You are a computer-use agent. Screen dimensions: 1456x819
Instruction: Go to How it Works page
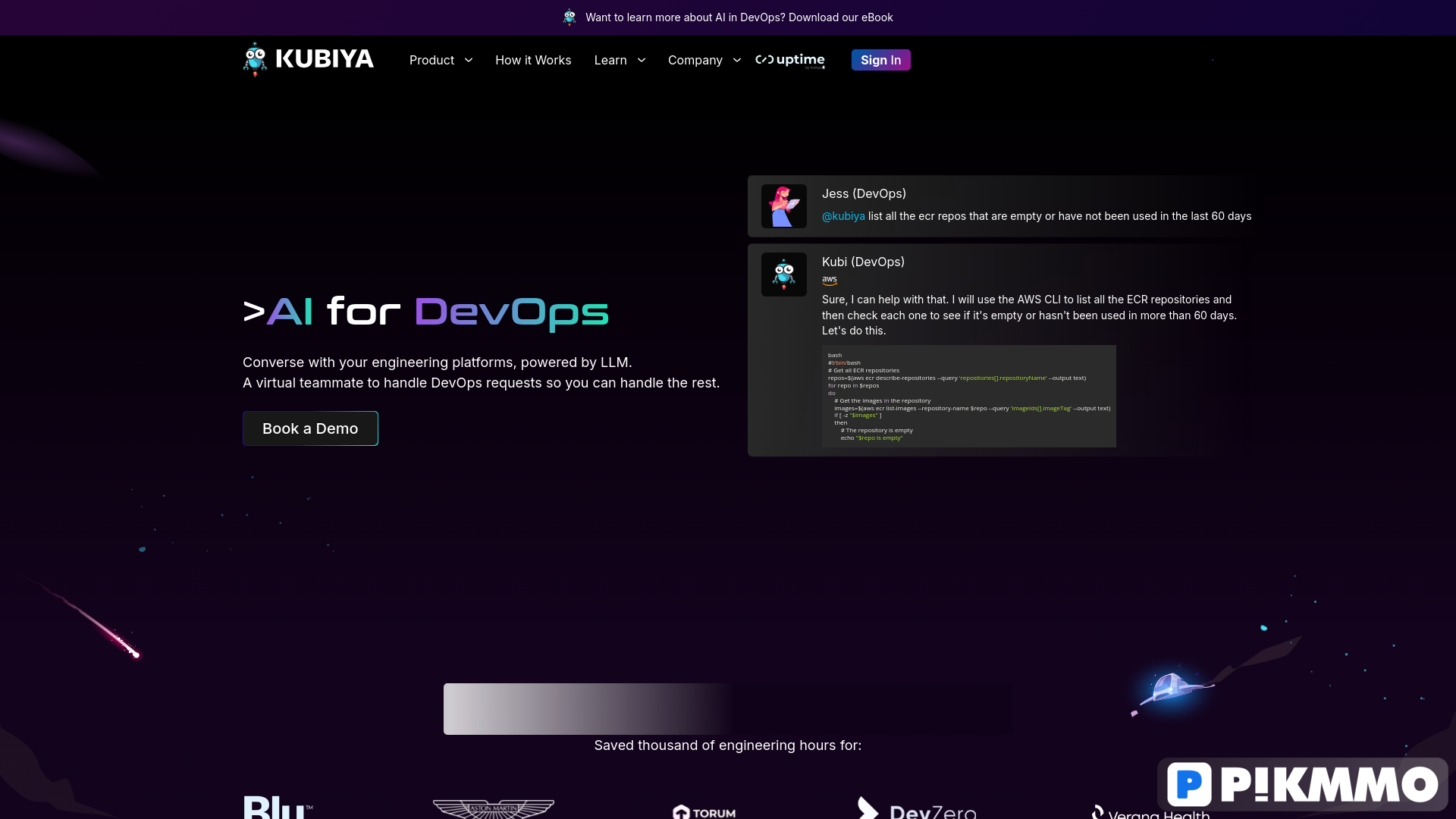tap(533, 60)
